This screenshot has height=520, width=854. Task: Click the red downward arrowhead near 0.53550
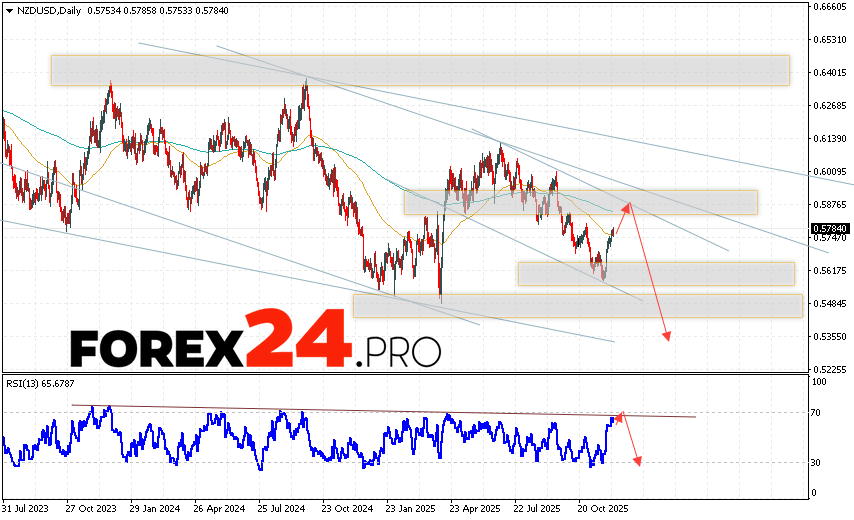(x=666, y=336)
